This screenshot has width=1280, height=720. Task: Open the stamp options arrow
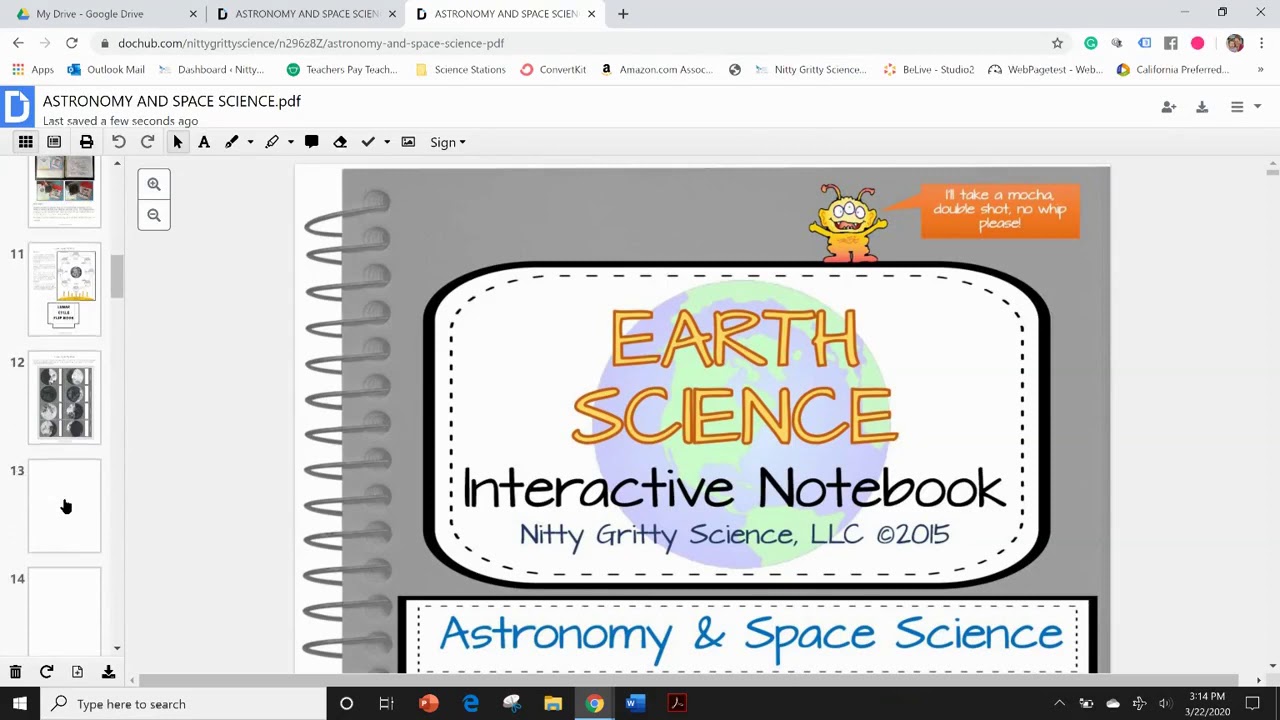386,142
